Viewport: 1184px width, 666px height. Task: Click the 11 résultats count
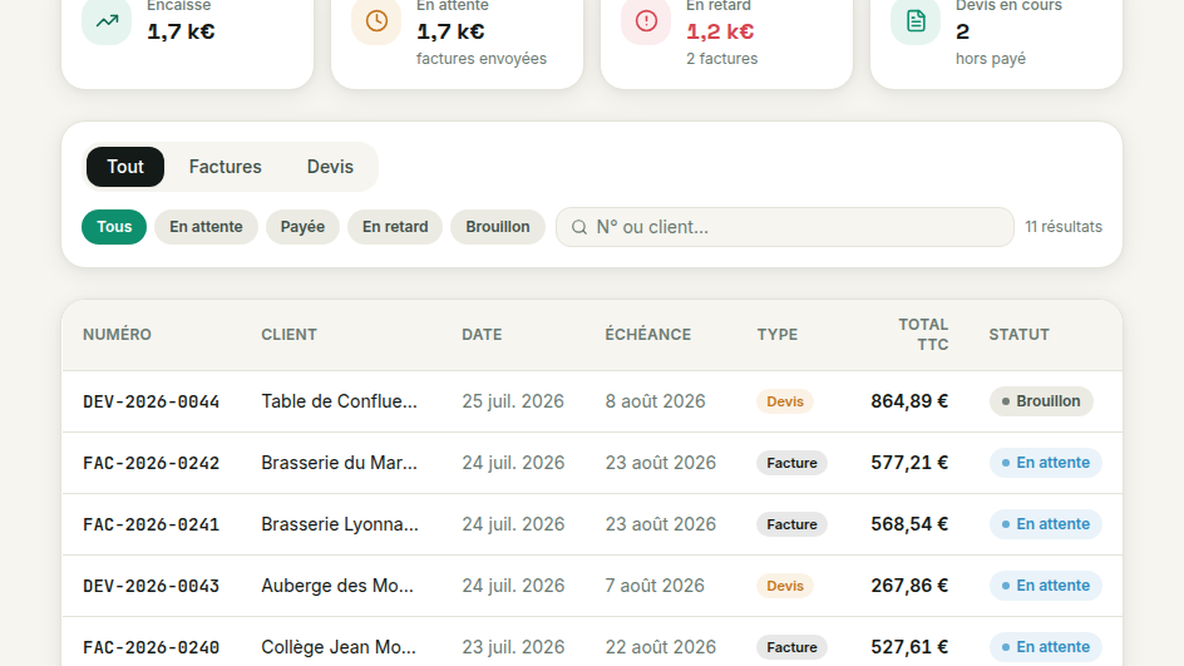[x=1063, y=227]
